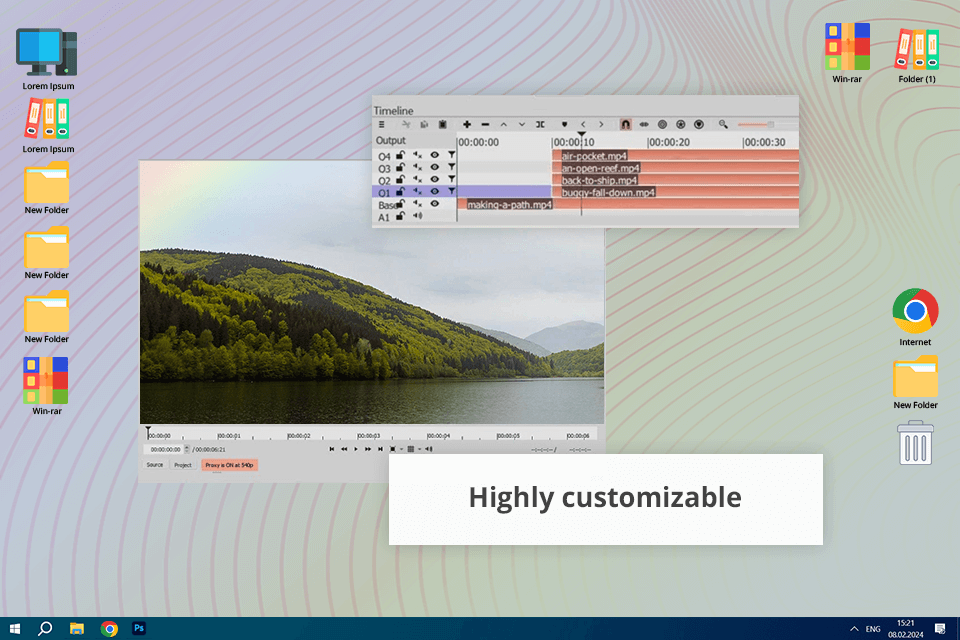
Task: Toggle Ripple Markers icon in Timeline
Action: click(x=699, y=124)
